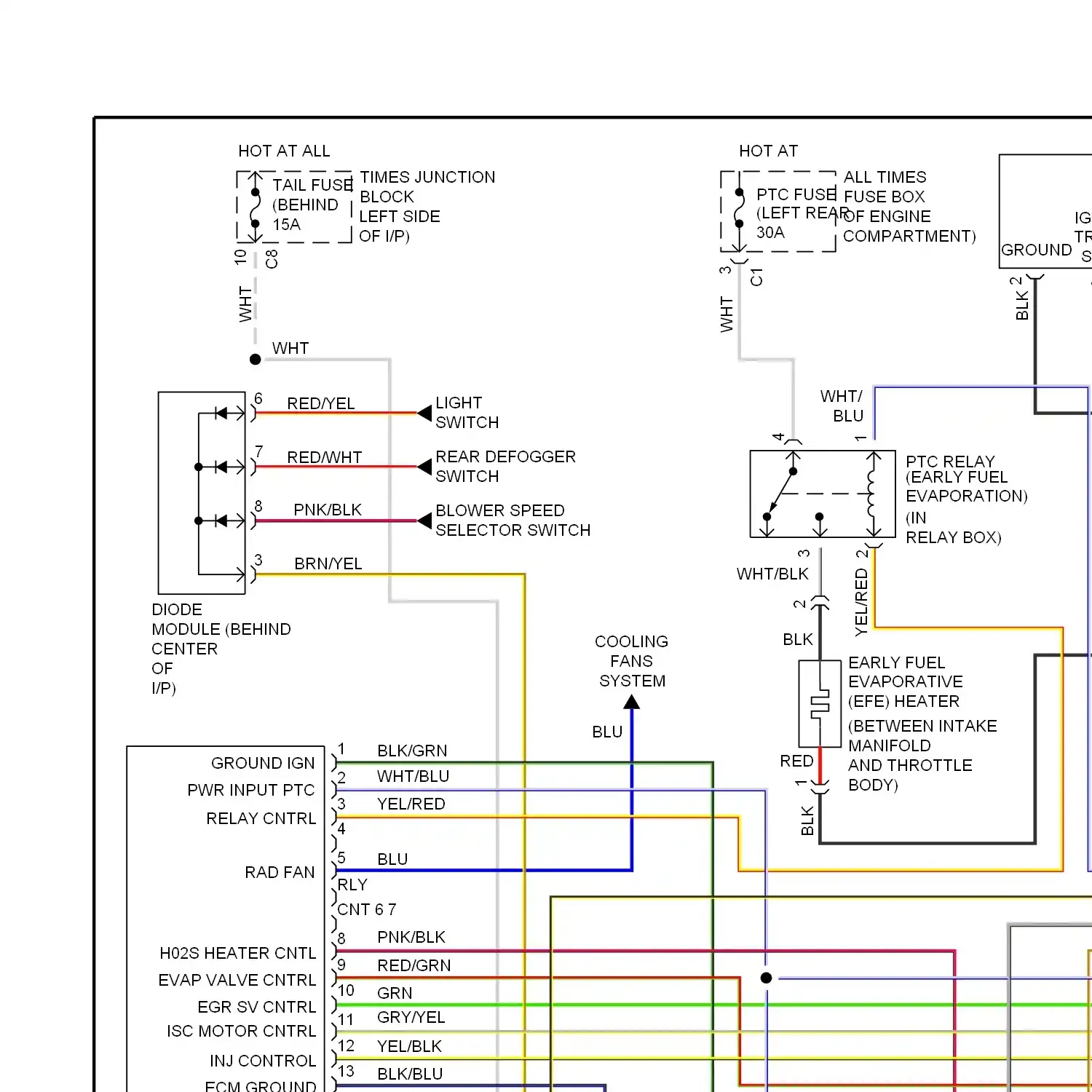Screen dimensions: 1092x1092
Task: Click the C1 connector label
Action: (x=756, y=277)
